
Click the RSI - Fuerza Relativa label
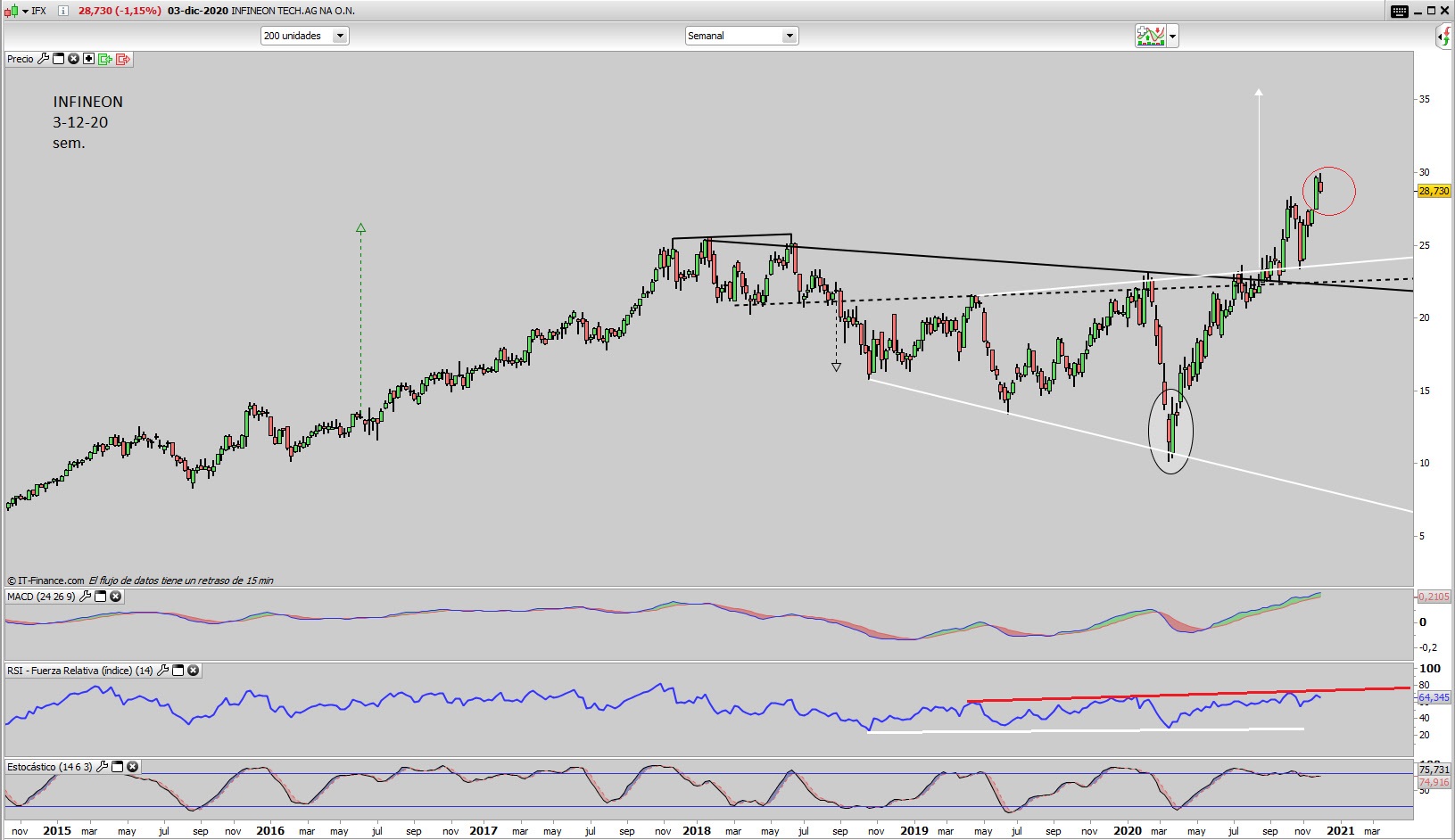click(x=80, y=671)
